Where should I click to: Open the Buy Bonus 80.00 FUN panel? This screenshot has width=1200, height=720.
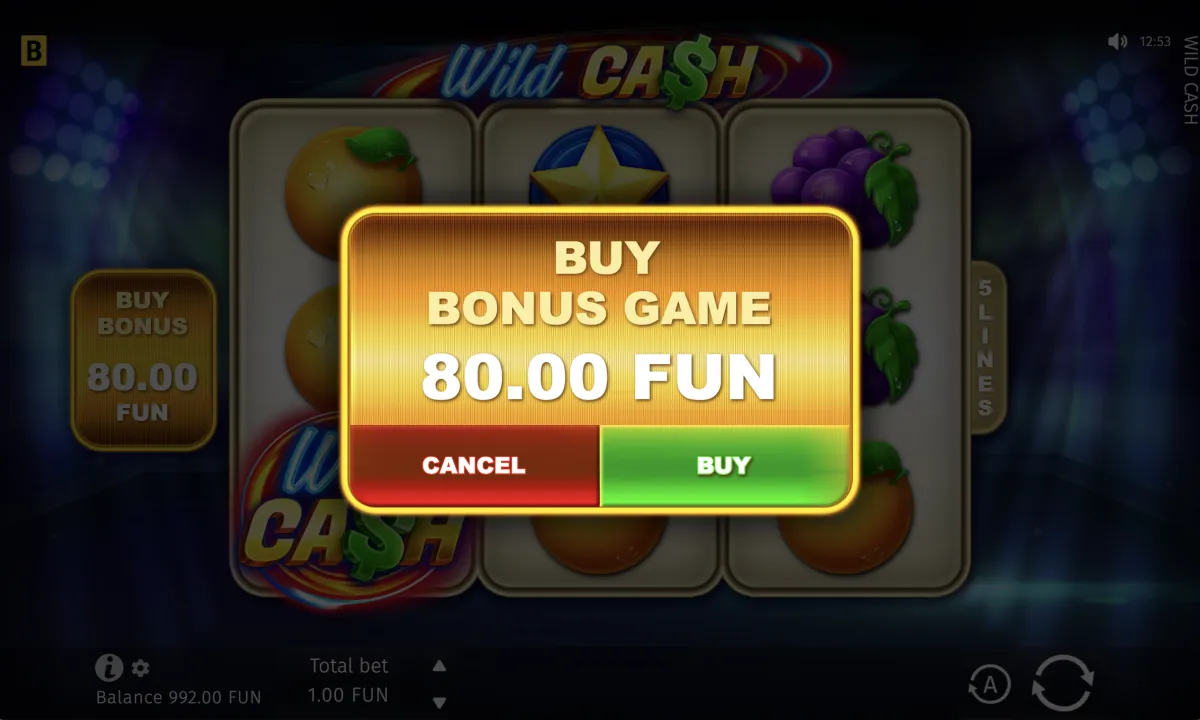point(143,359)
